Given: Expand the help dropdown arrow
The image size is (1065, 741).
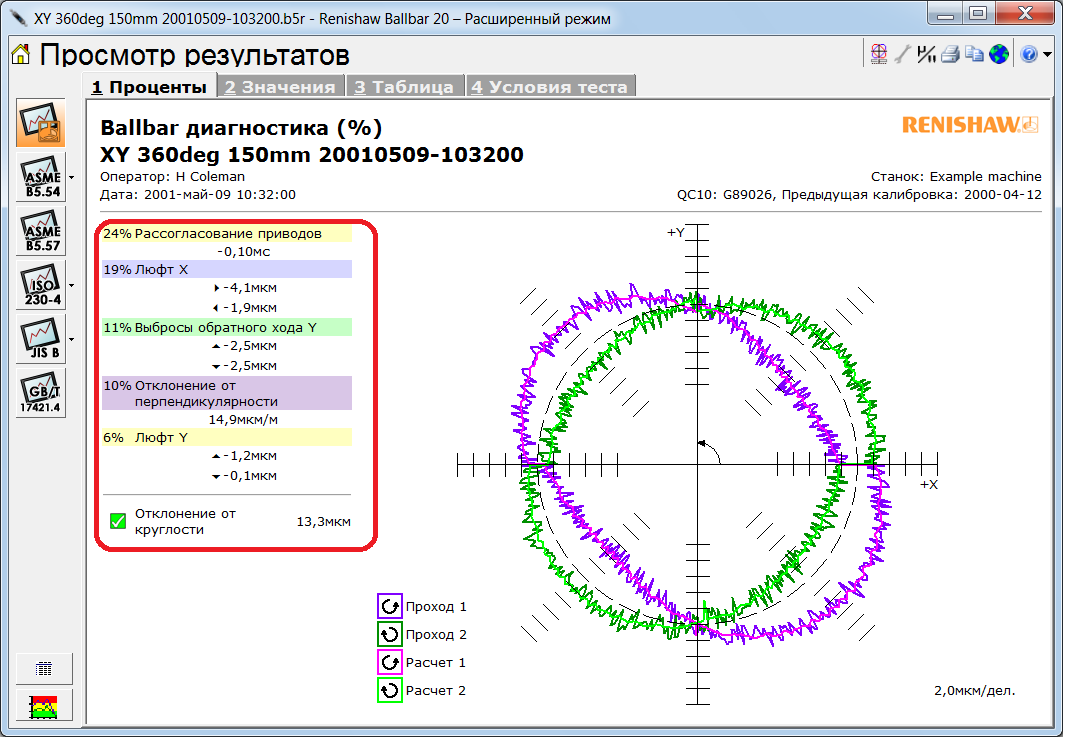Looking at the screenshot, I should pyautogui.click(x=1047, y=54).
